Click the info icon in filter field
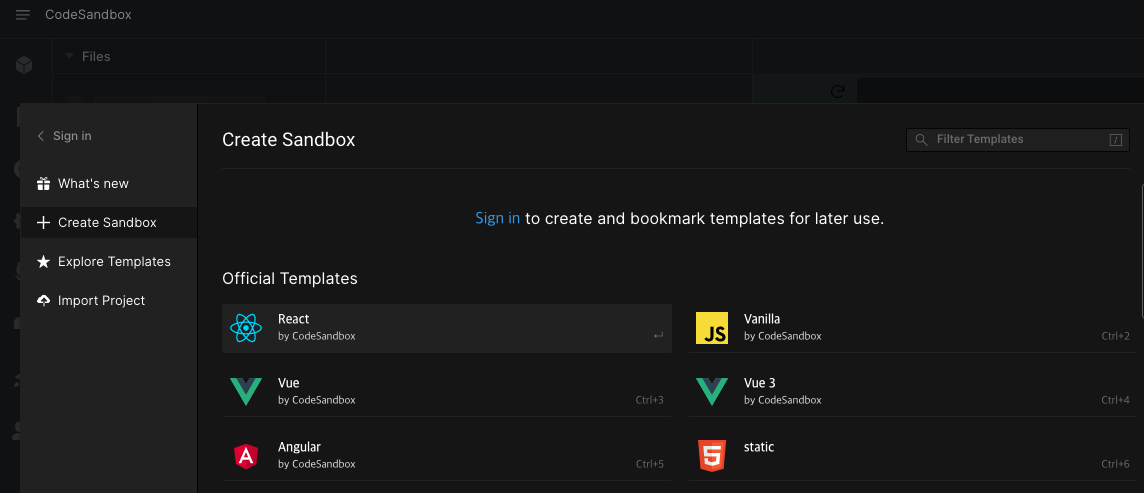This screenshot has height=493, width=1144. pos(1116,140)
